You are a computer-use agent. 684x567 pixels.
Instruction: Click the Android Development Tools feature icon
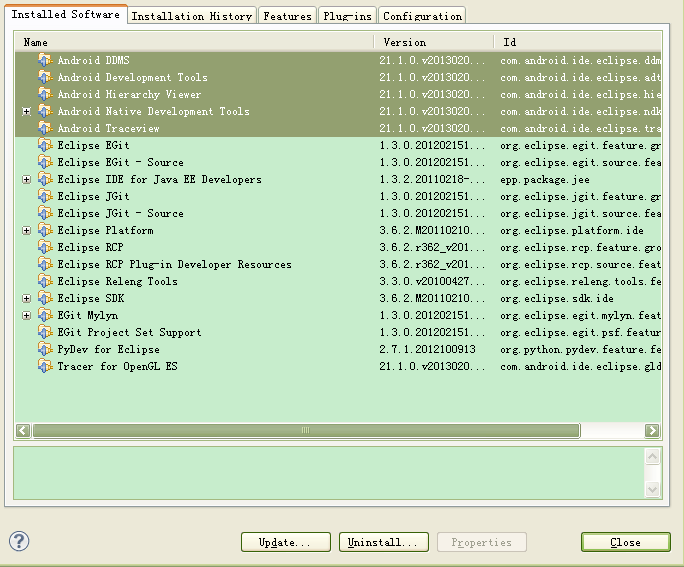tap(45, 77)
